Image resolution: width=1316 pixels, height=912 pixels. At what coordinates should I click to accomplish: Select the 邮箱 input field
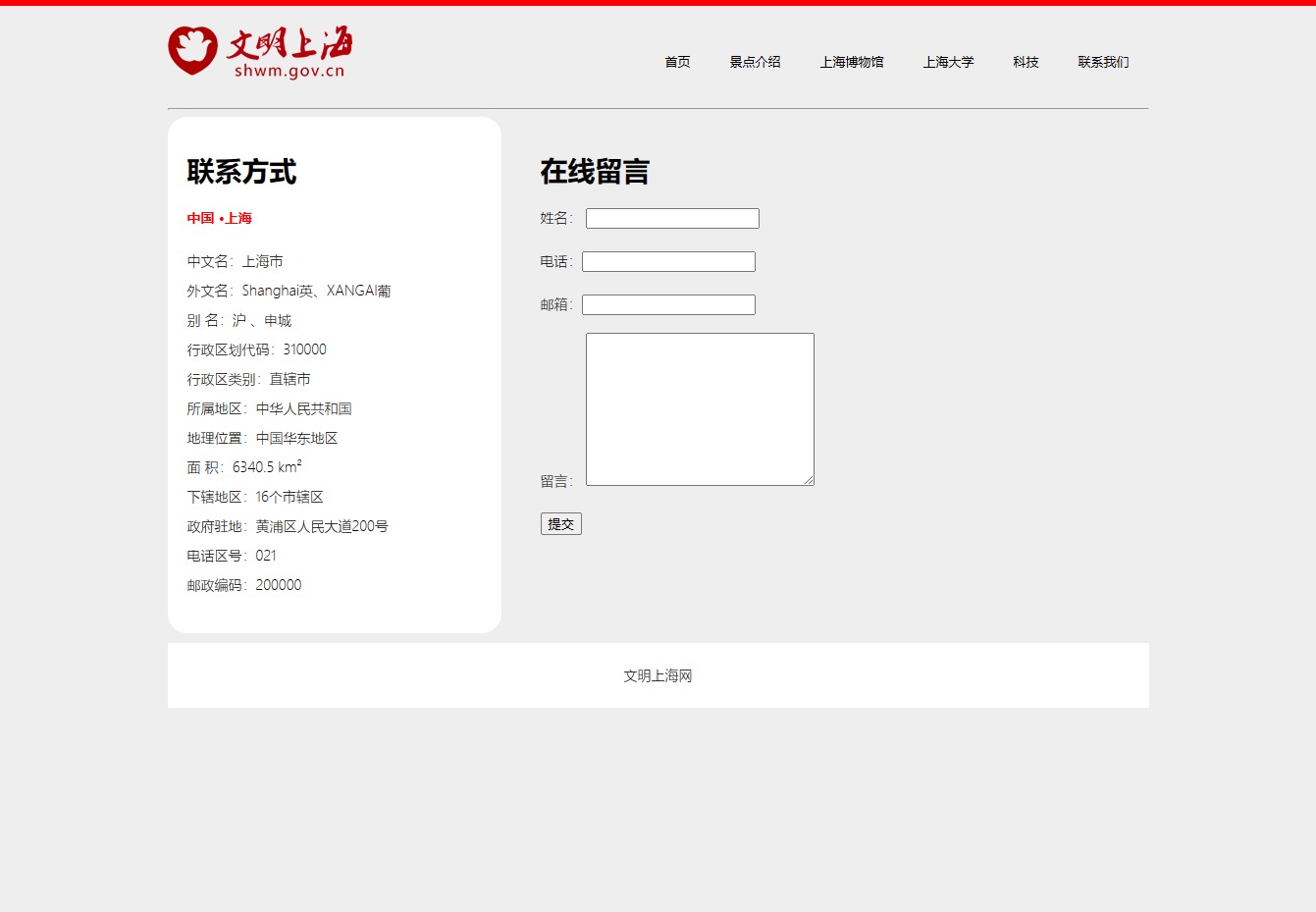click(668, 305)
